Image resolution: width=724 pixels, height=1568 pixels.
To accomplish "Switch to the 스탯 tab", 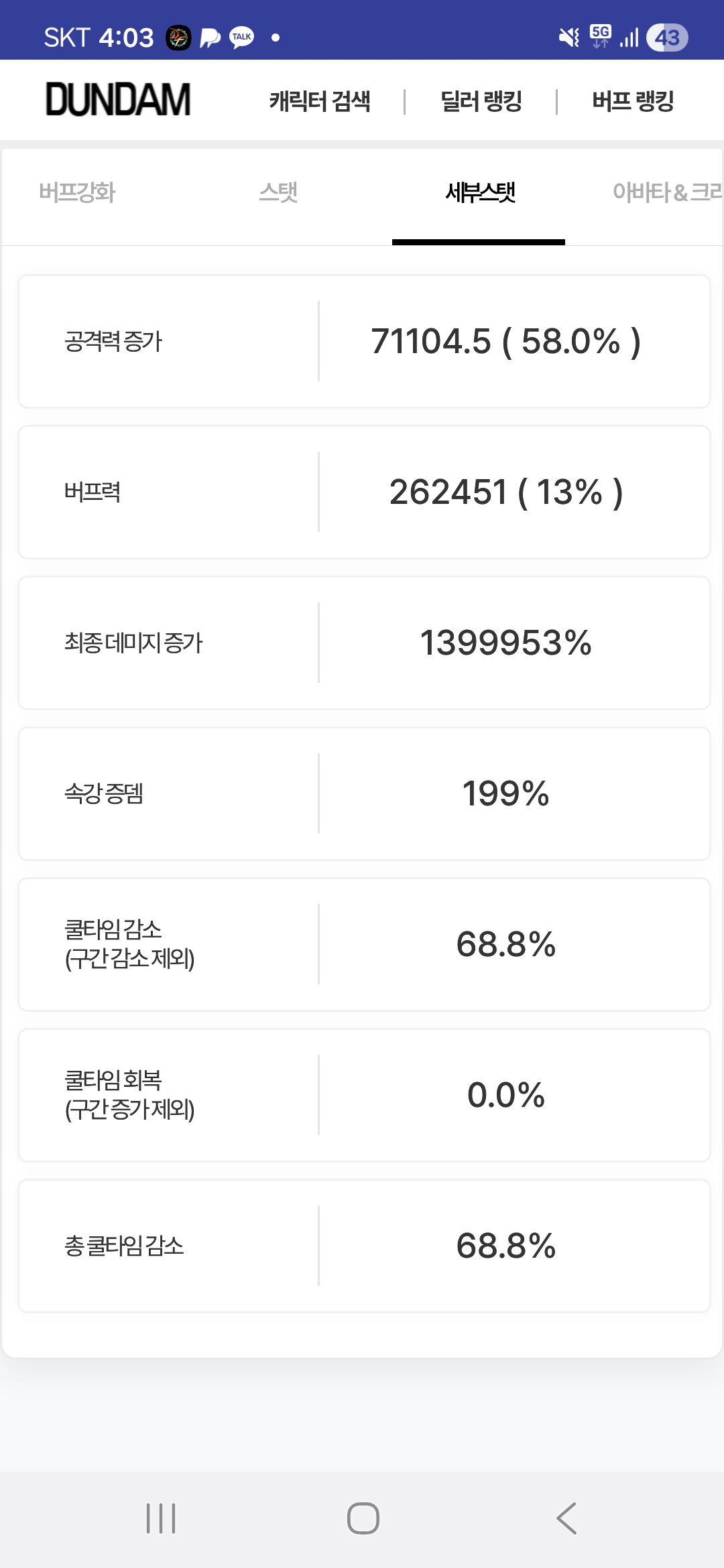I will (278, 193).
